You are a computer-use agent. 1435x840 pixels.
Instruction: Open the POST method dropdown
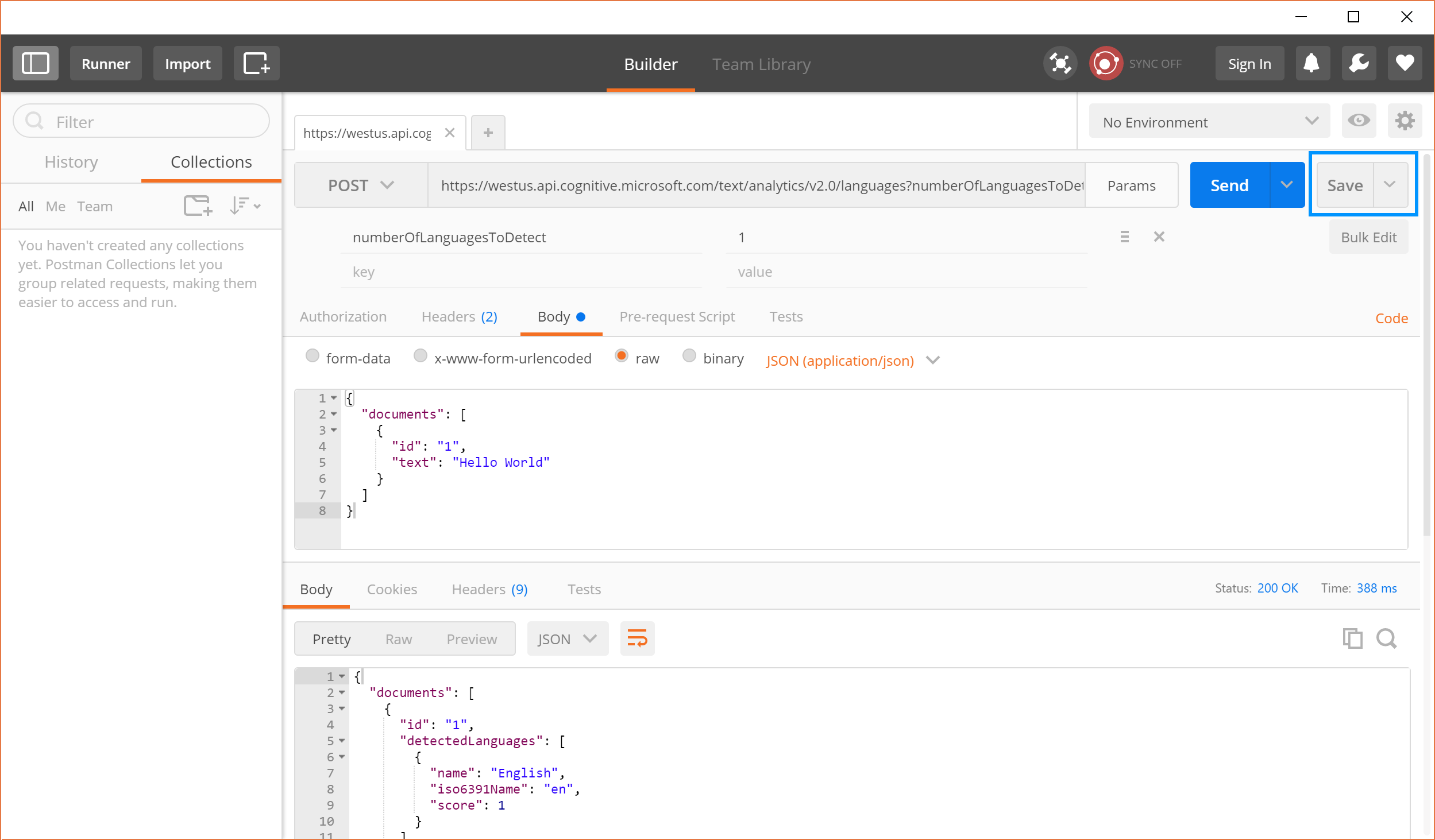click(x=361, y=185)
